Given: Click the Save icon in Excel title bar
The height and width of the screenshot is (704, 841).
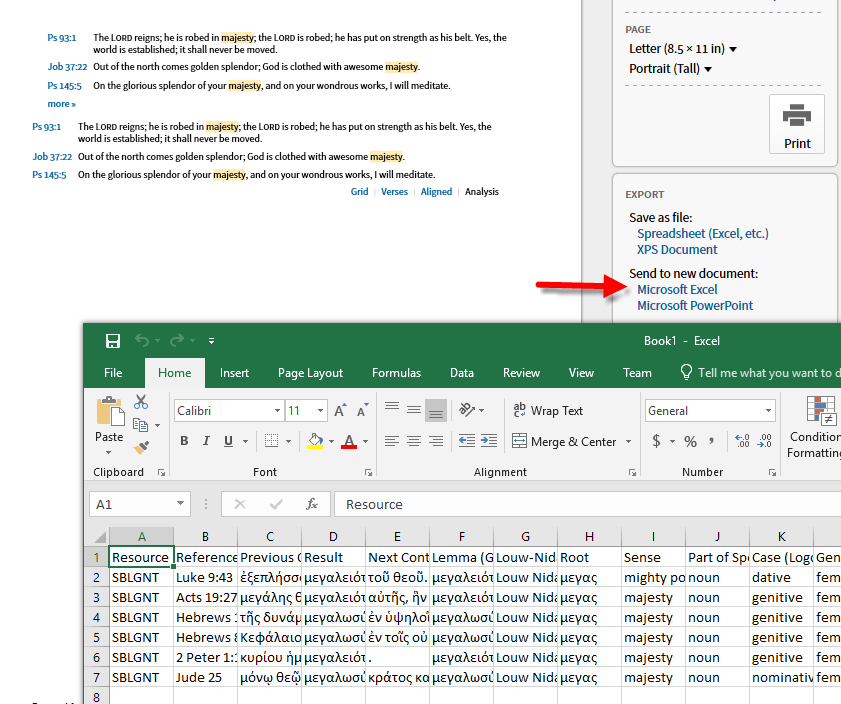Looking at the screenshot, I should tap(113, 341).
